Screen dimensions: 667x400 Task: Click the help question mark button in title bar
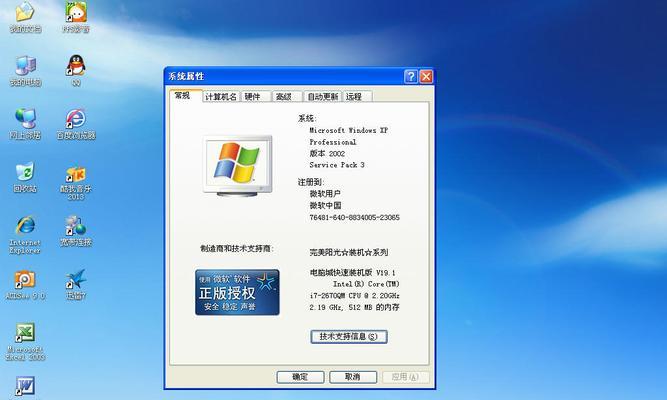tap(411, 77)
